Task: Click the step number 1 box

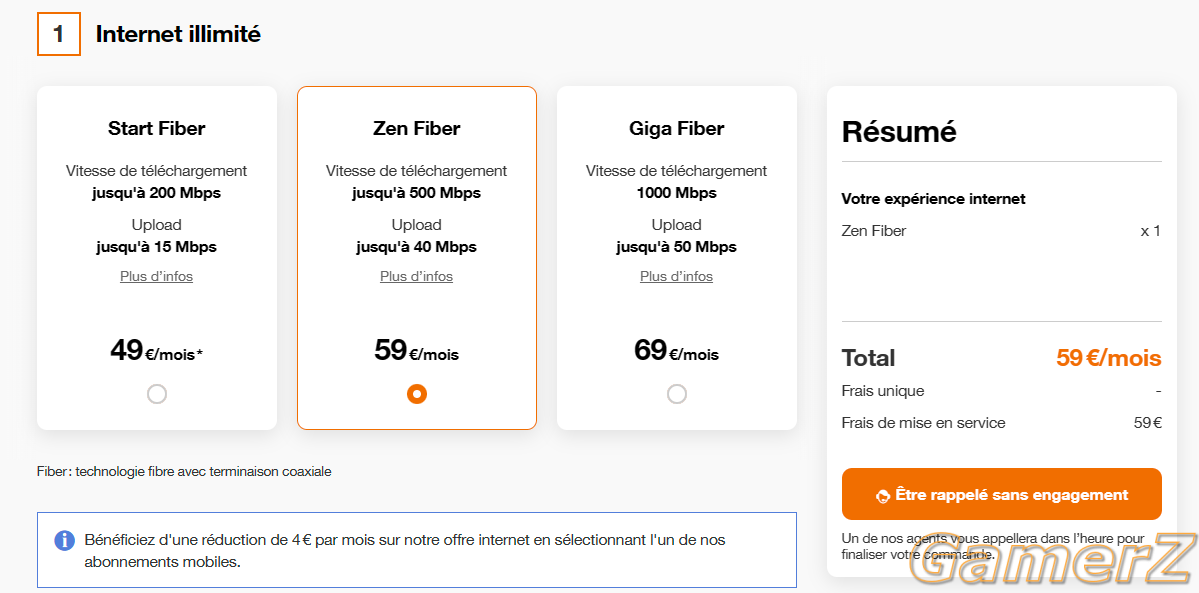Action: tap(59, 34)
